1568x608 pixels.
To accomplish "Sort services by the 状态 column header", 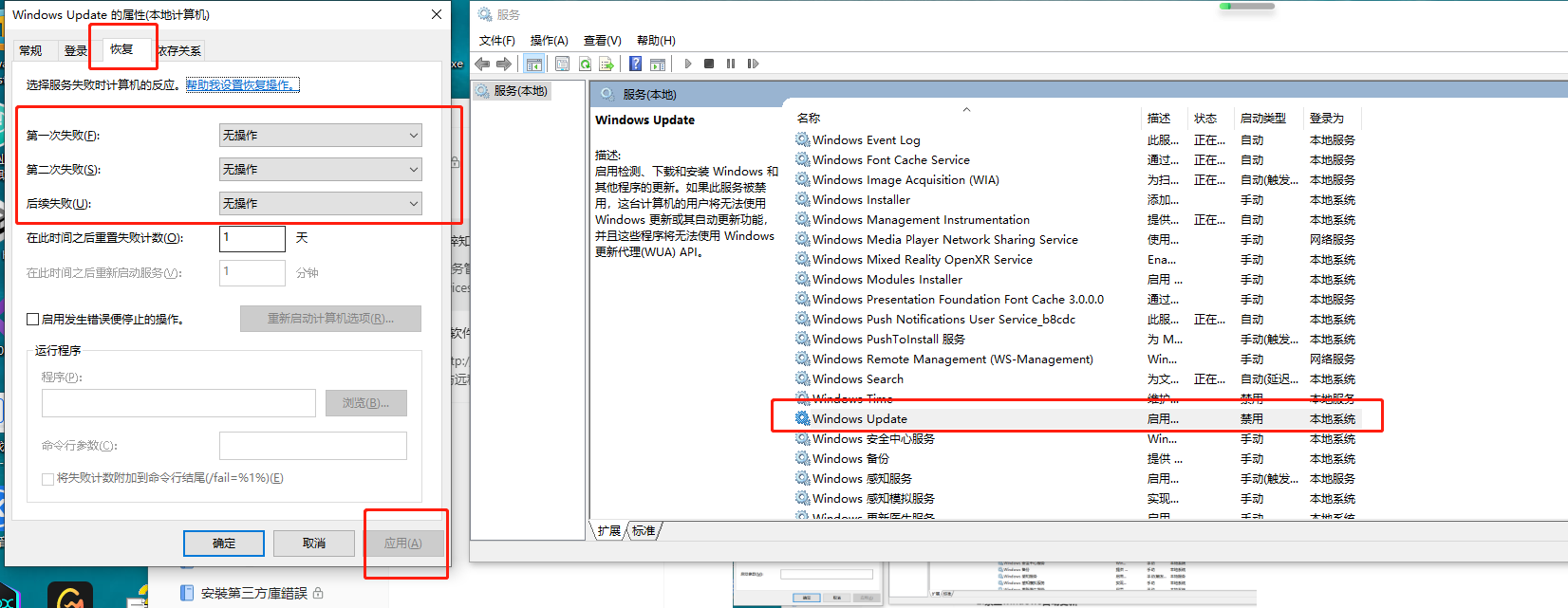I will click(1210, 118).
